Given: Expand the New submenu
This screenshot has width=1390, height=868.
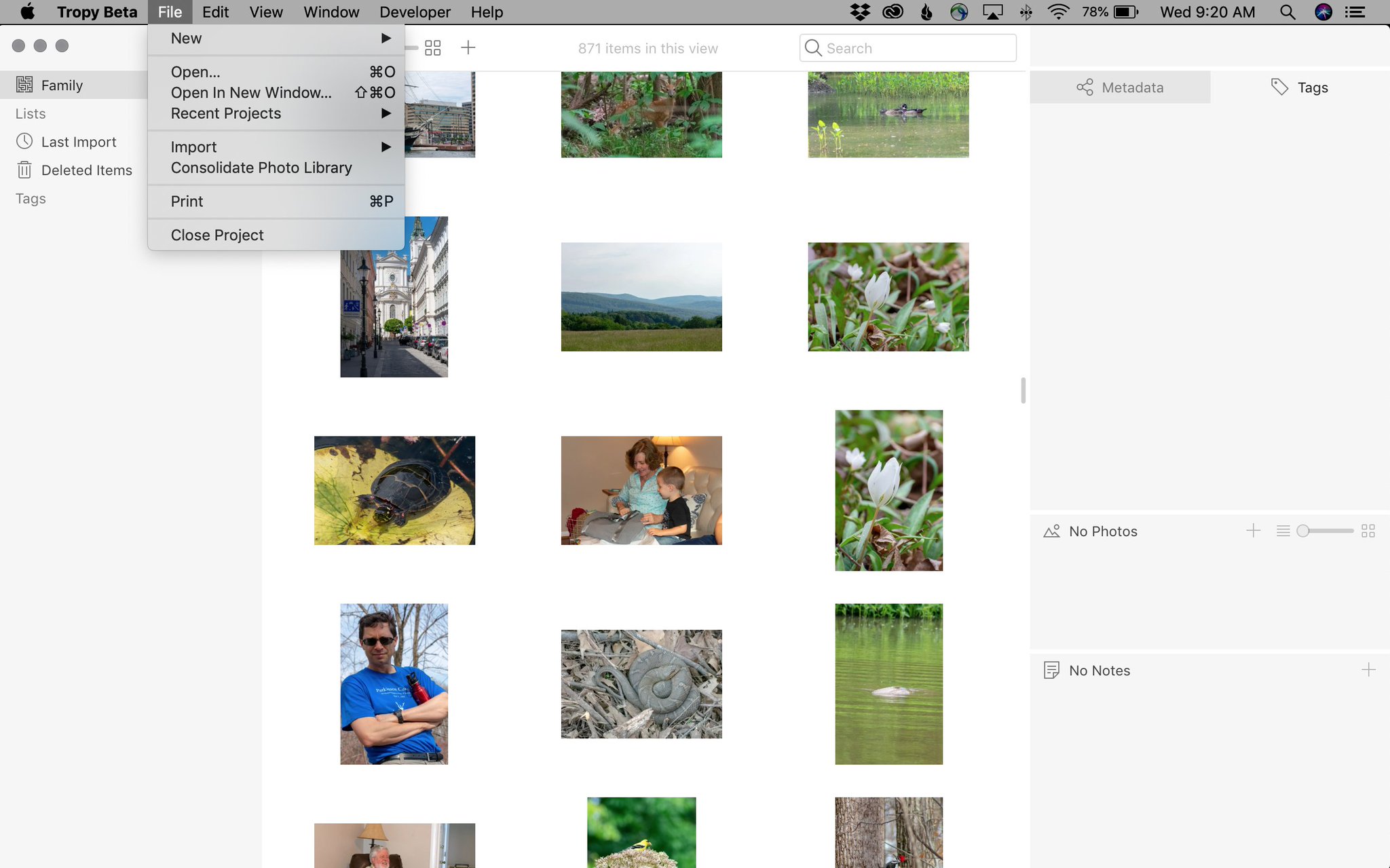Looking at the screenshot, I should 276,39.
